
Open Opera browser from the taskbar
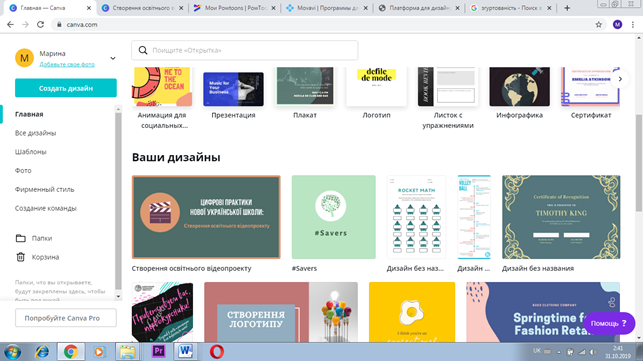coord(217,352)
